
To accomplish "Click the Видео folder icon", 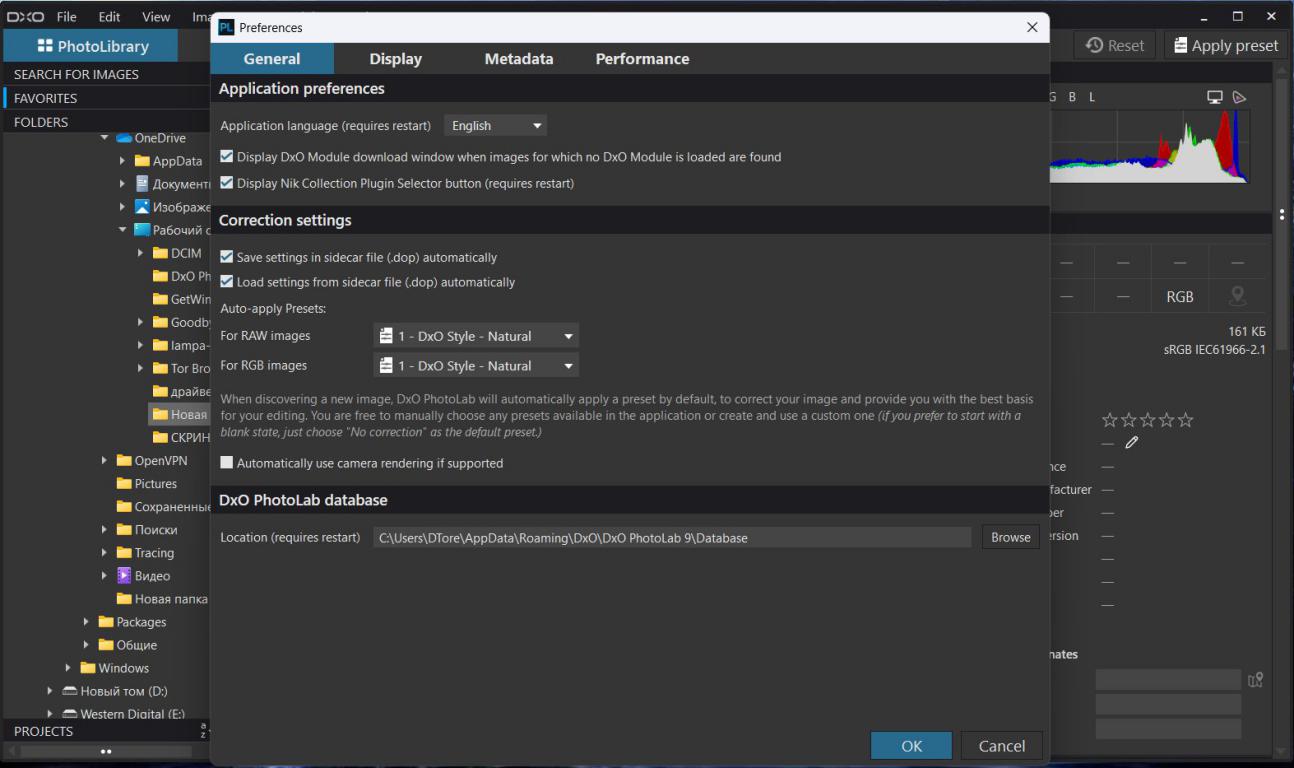I will tap(124, 576).
